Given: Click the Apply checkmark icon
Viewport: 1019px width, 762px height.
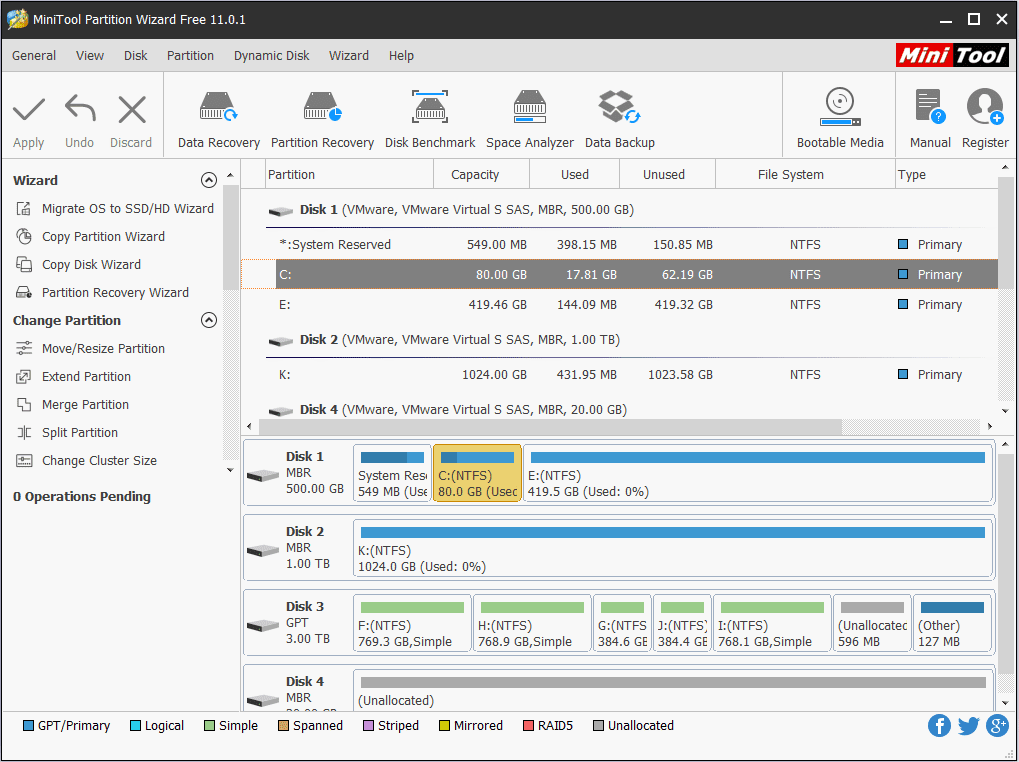Looking at the screenshot, I should tap(29, 109).
